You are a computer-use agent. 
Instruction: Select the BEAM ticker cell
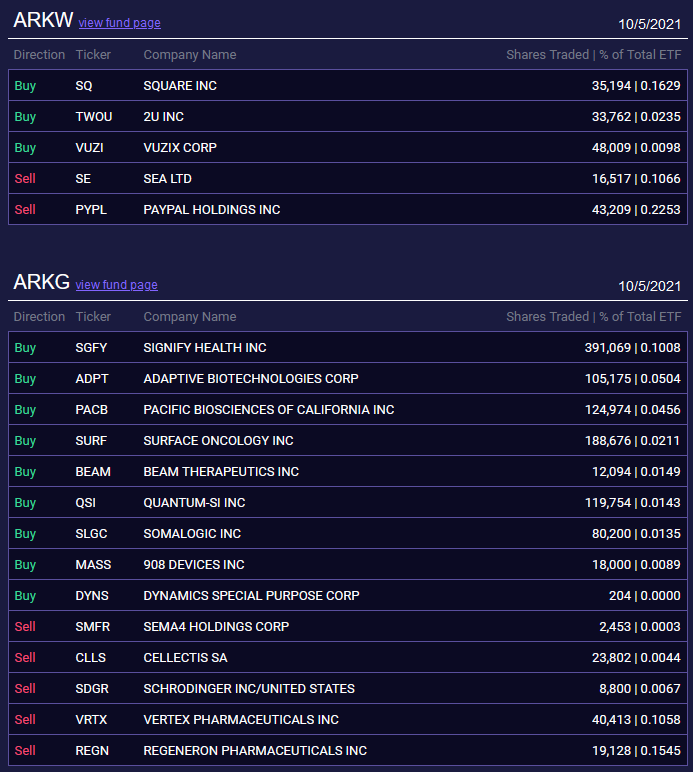(x=93, y=472)
